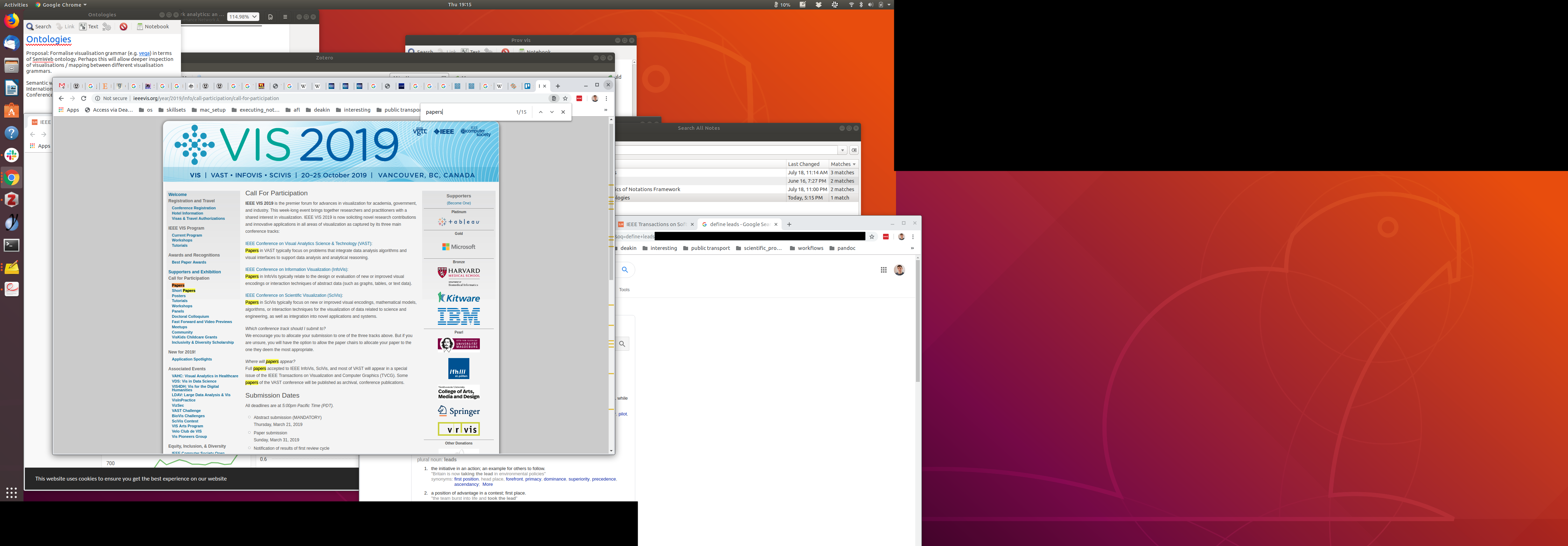Click the VIS page vertical scrollbar thumb
The height and width of the screenshot is (546, 1568).
(611, 201)
